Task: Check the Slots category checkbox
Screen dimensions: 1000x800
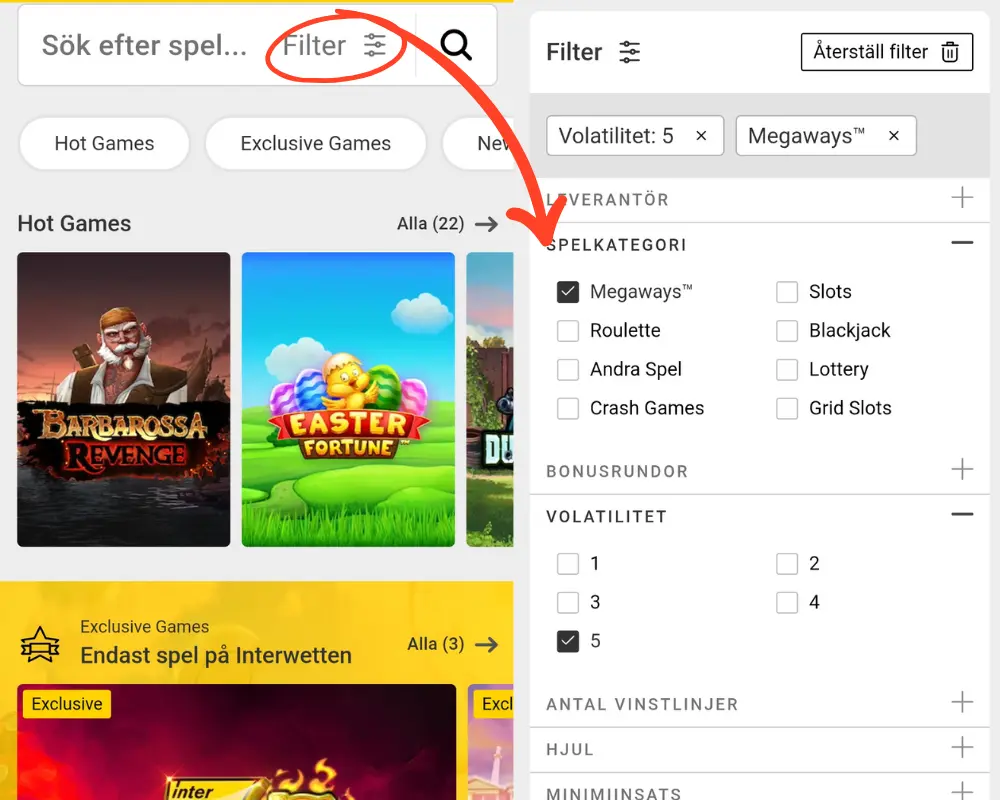Action: coord(787,292)
